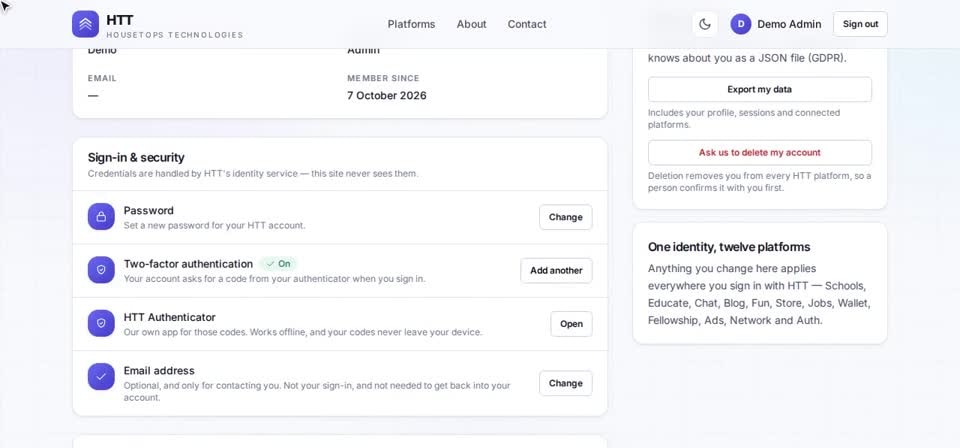This screenshot has height=448, width=960.
Task: Ask to delete my account
Action: click(760, 152)
